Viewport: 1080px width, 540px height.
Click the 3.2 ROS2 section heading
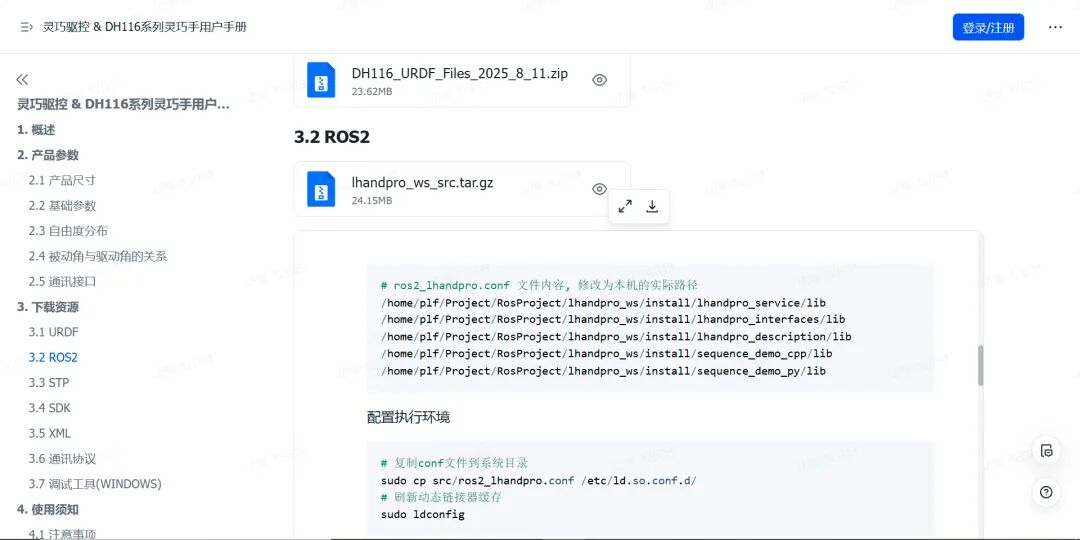point(332,137)
